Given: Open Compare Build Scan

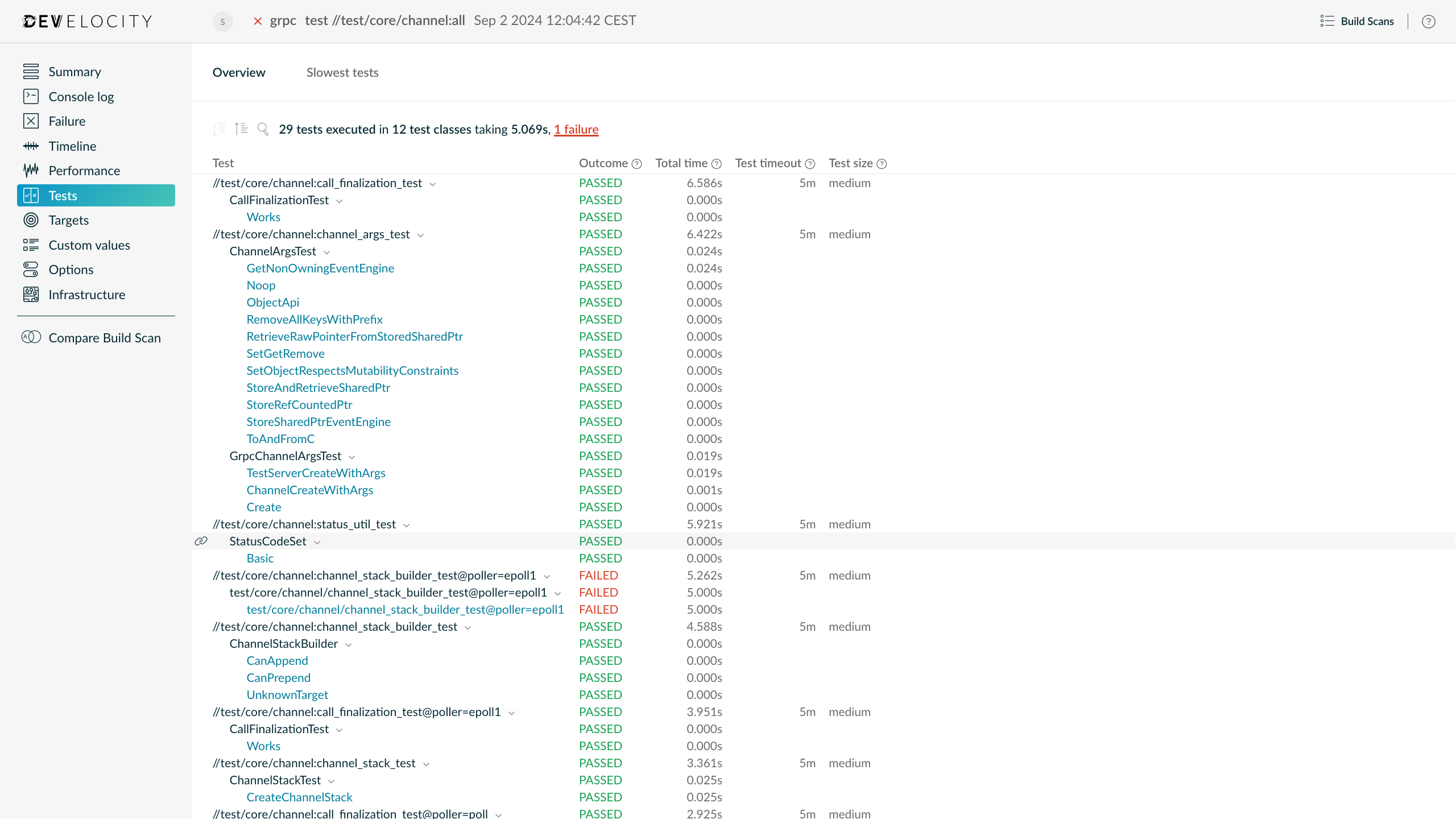Looking at the screenshot, I should (x=104, y=337).
